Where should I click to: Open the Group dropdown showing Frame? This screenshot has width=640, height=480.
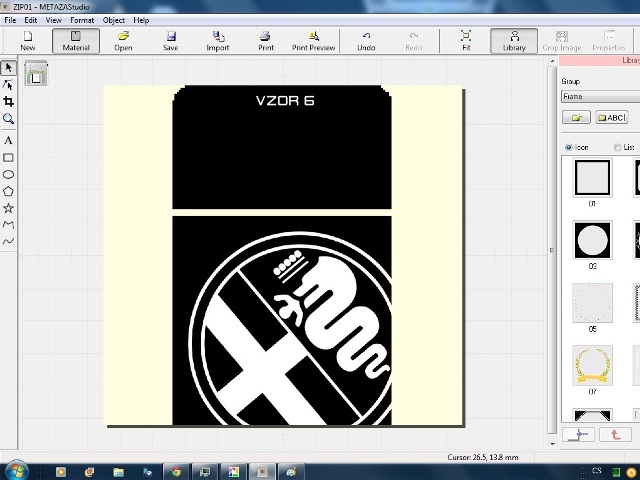click(601, 97)
